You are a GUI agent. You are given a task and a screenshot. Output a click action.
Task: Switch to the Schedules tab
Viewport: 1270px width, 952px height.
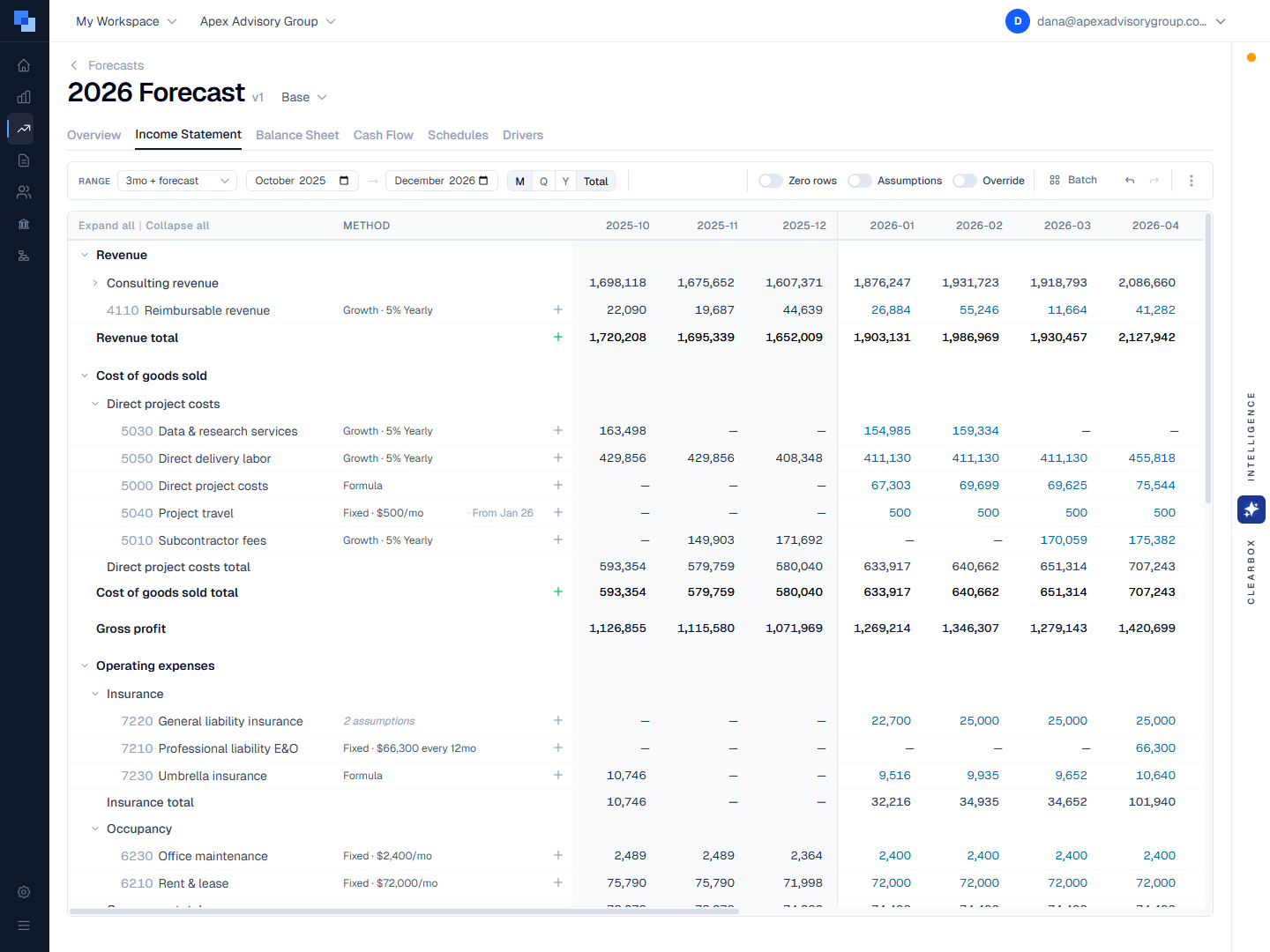tap(458, 135)
